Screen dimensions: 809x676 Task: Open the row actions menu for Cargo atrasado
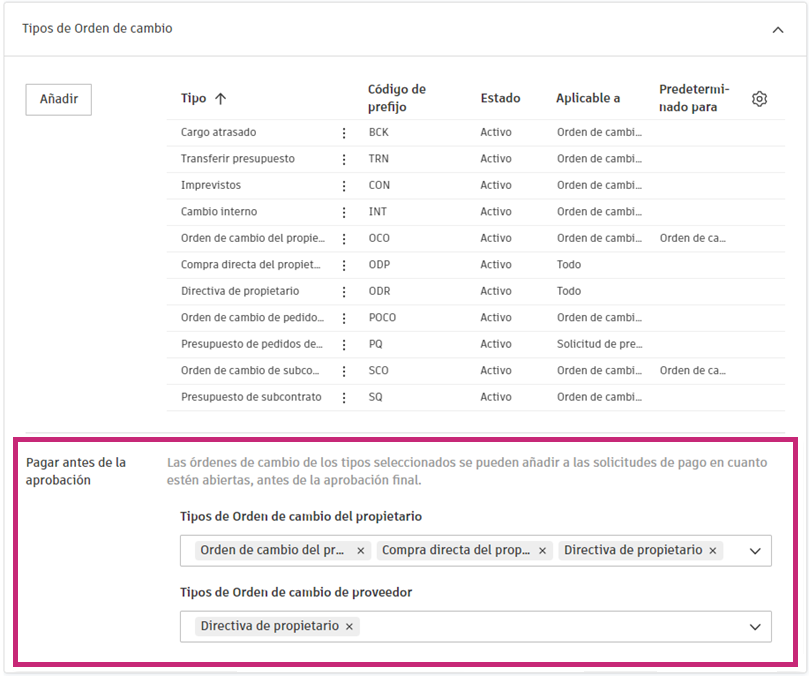point(345,132)
